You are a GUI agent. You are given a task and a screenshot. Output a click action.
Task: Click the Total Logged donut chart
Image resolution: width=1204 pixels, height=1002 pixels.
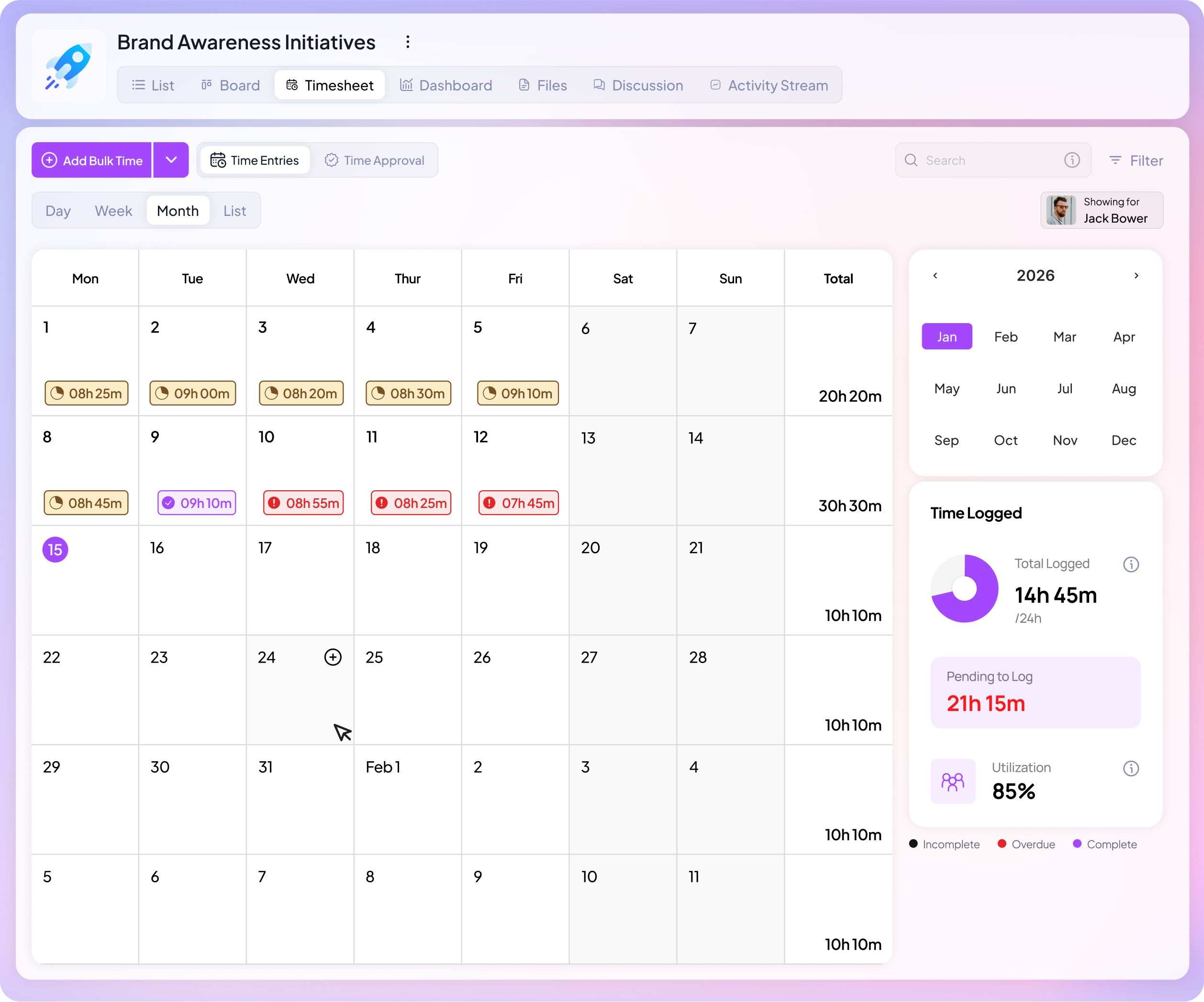click(x=965, y=589)
